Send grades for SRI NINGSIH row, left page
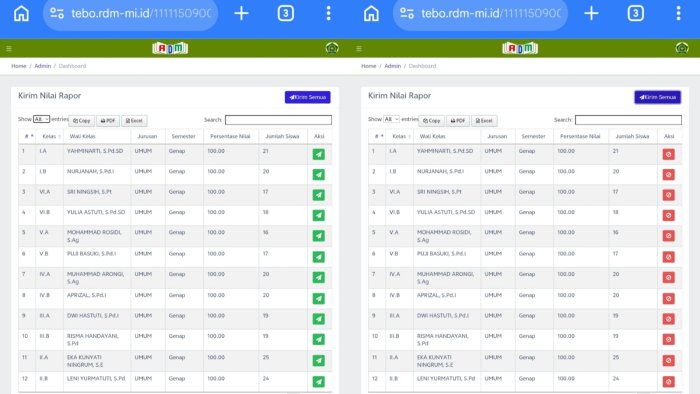The height and width of the screenshot is (394, 700). click(318, 195)
